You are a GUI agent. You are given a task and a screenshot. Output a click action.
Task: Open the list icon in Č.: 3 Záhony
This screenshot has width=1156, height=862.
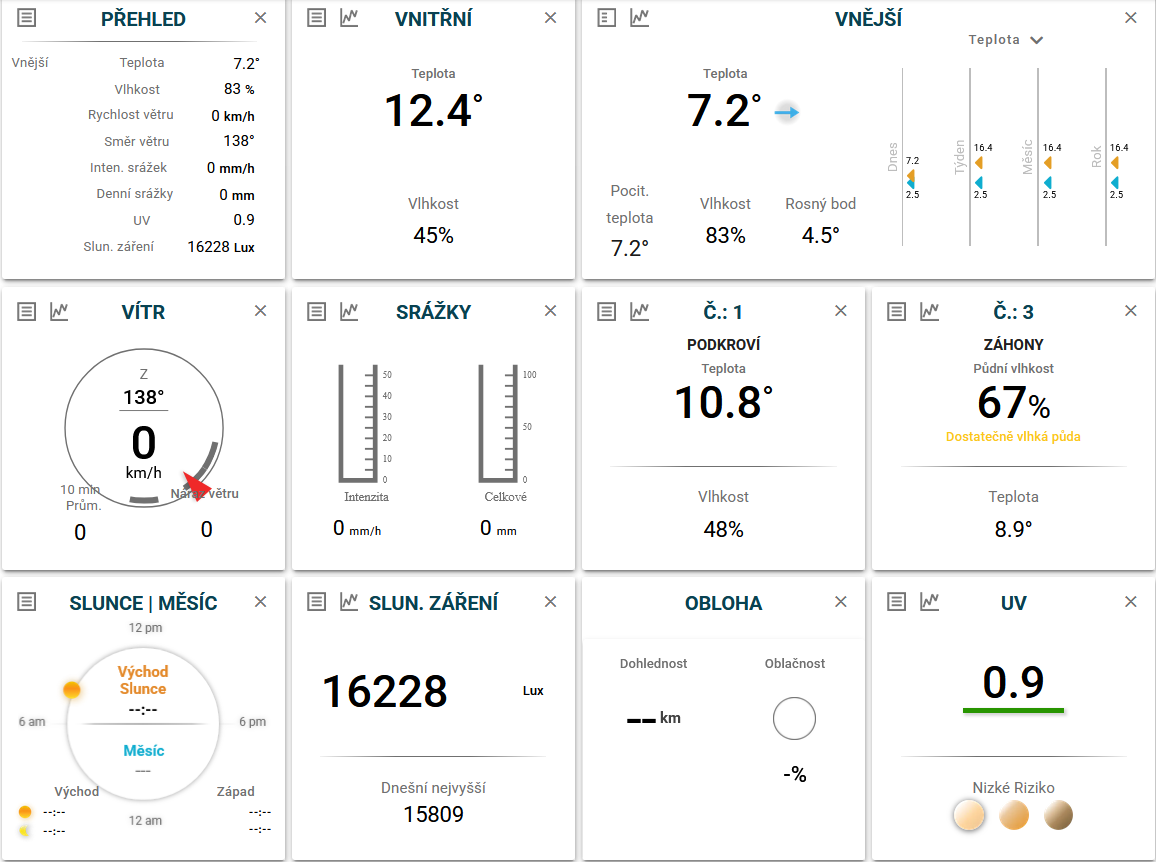897,311
